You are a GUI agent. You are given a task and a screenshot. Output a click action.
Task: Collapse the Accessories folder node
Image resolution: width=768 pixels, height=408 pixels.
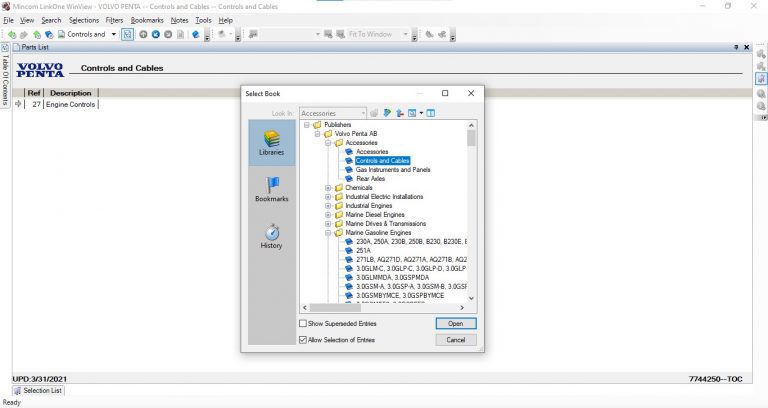[328, 143]
